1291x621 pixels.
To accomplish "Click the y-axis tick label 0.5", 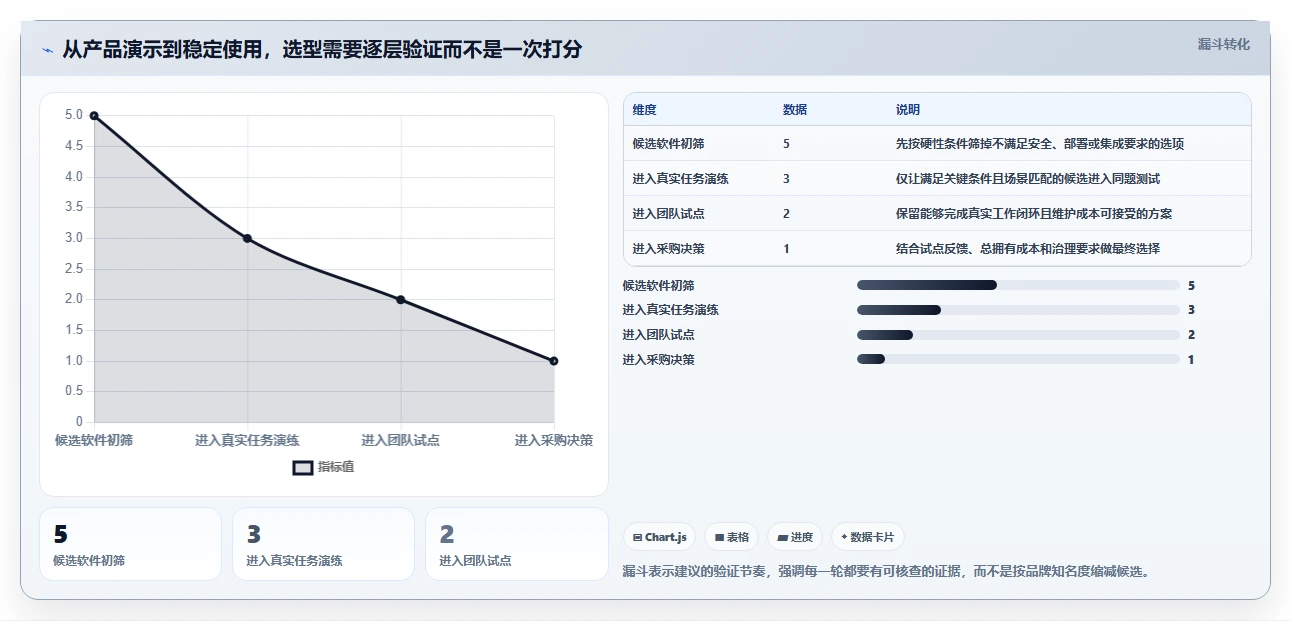I will 74,391.
